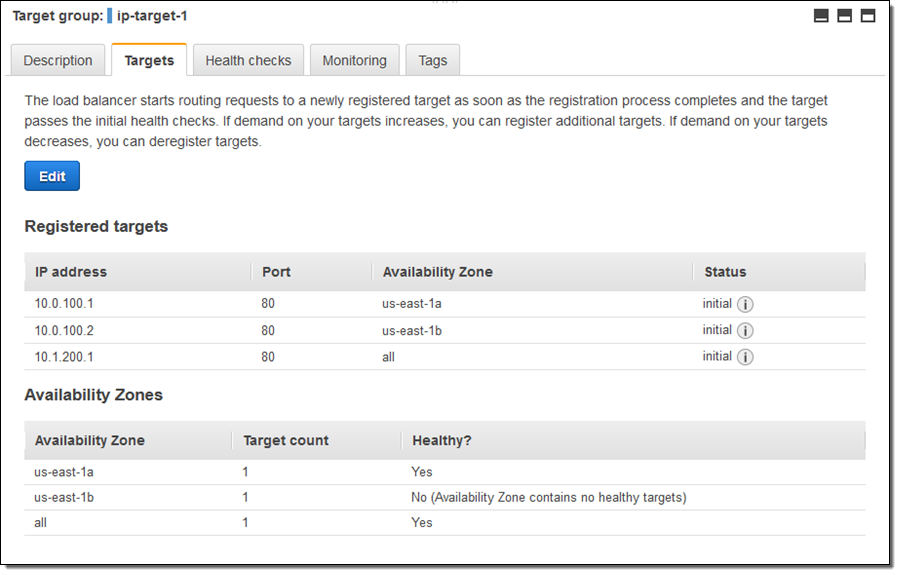
Task: Open the Monitoring tab
Action: point(354,61)
